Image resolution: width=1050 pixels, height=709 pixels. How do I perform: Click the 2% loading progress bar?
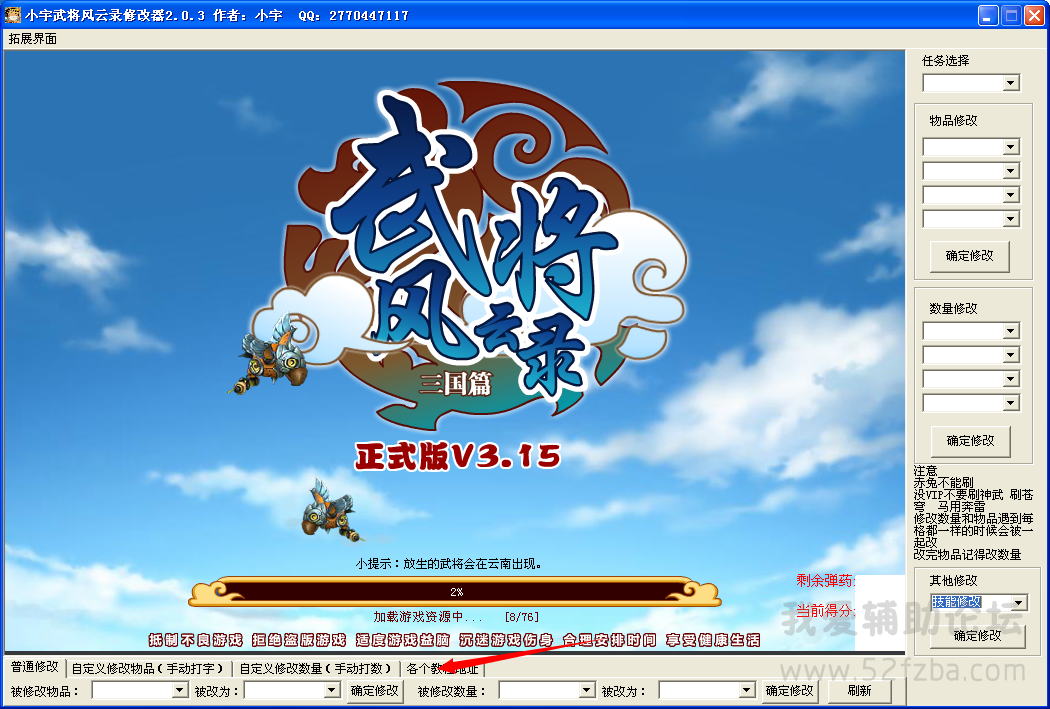pyautogui.click(x=455, y=592)
